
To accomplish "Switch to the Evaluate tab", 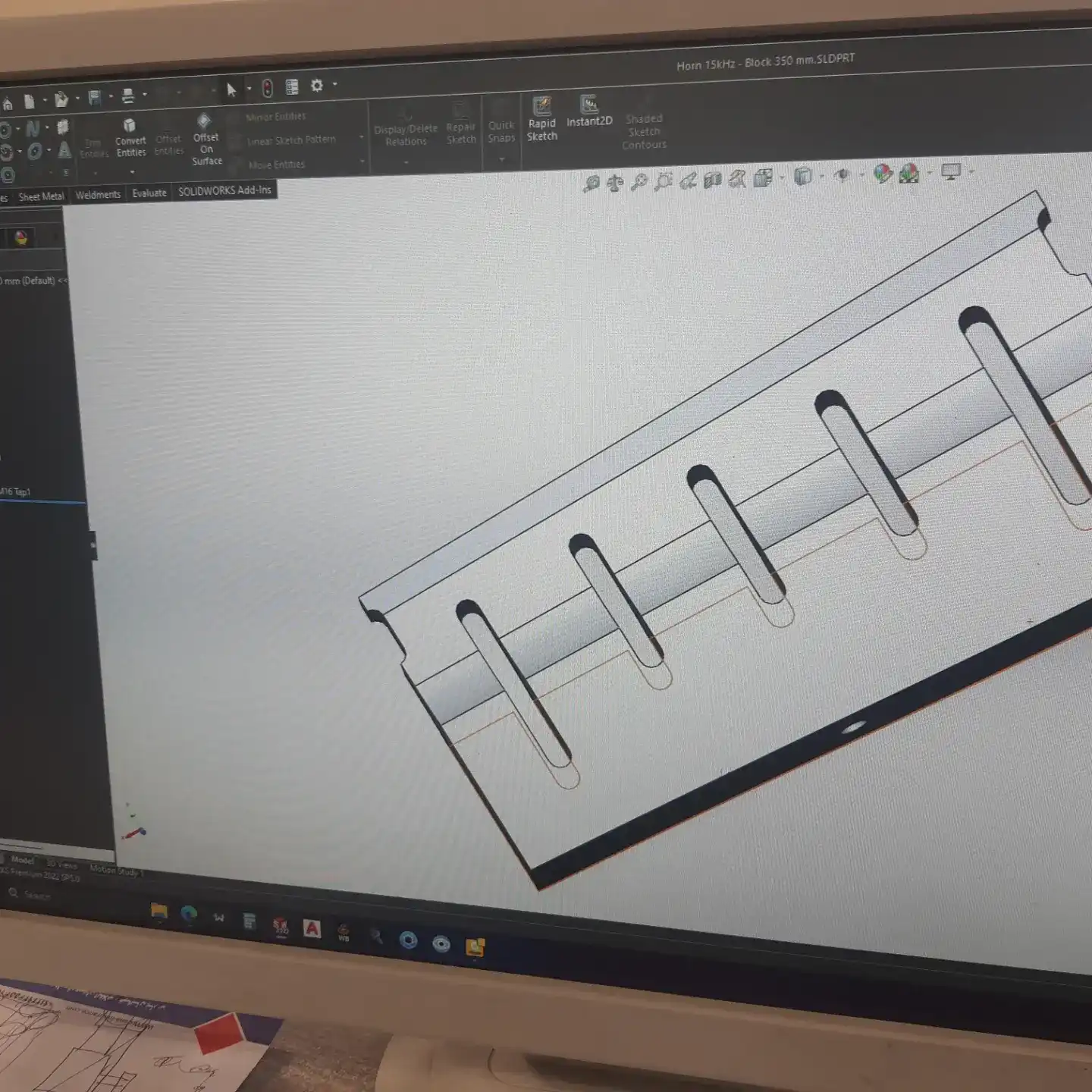I will pos(149,193).
